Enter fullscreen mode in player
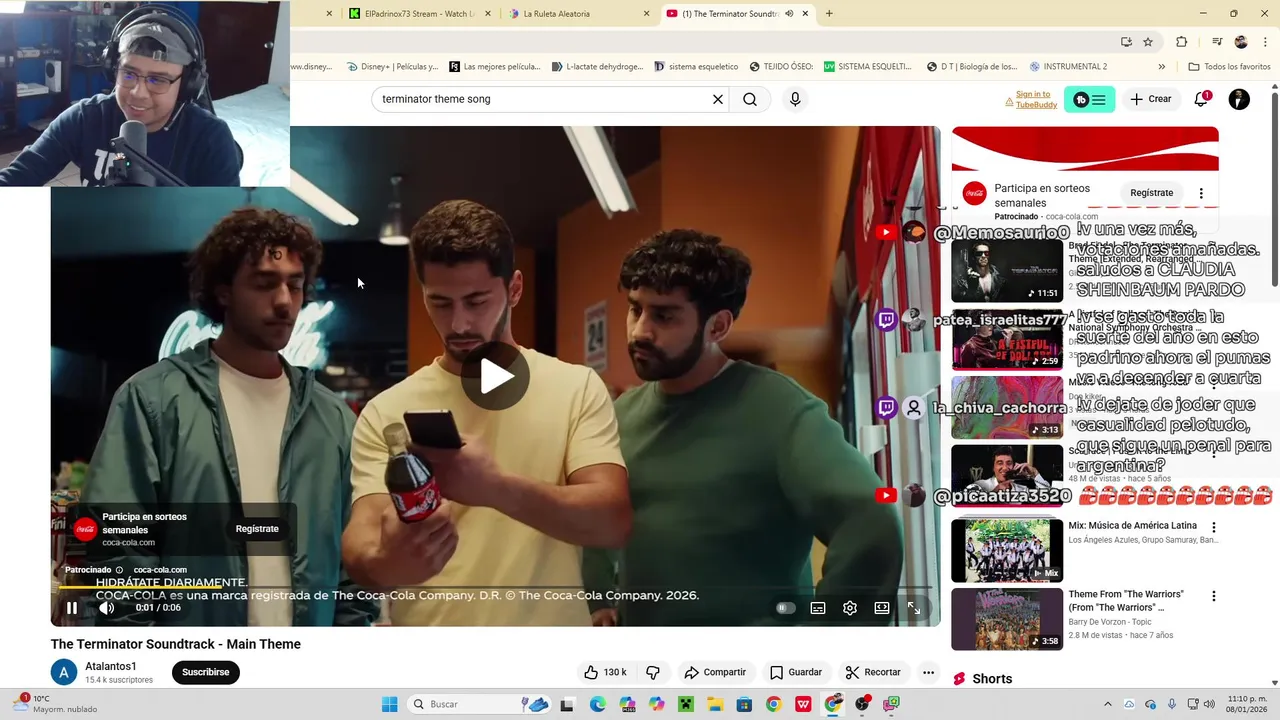This screenshot has width=1280, height=720. click(914, 608)
